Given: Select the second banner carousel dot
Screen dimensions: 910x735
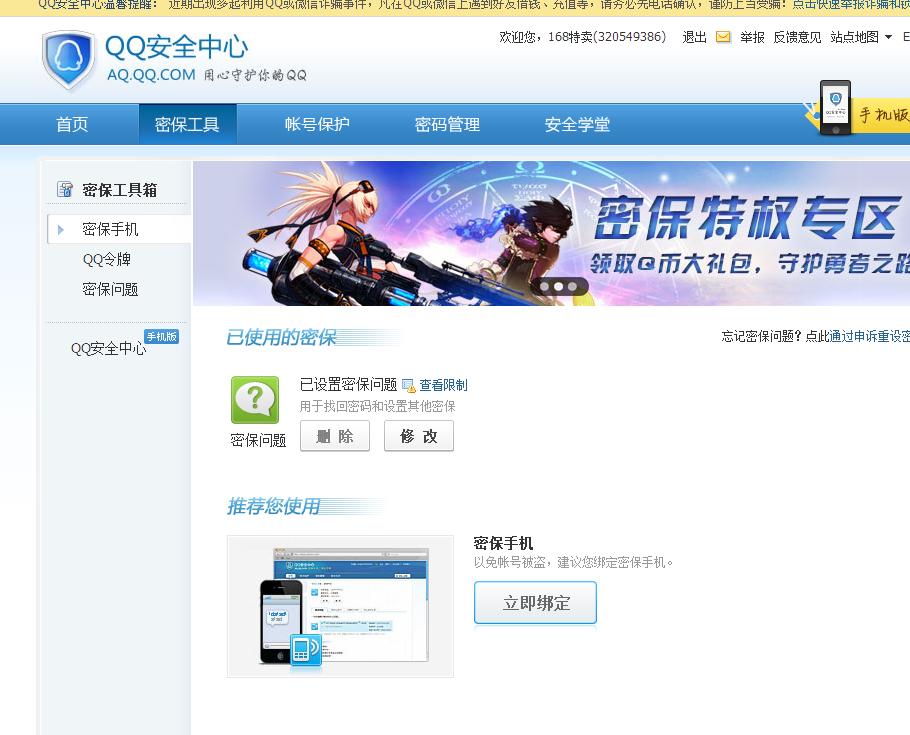Looking at the screenshot, I should pyautogui.click(x=558, y=286).
